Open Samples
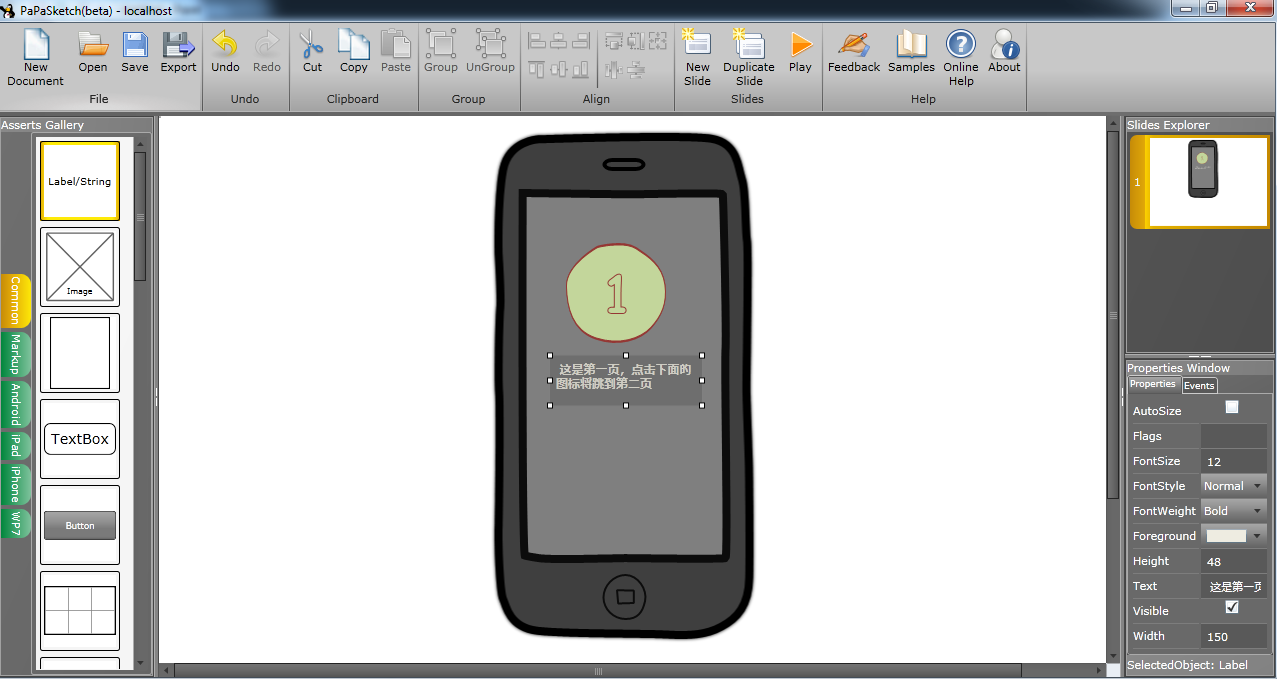This screenshot has height=679, width=1277. pyautogui.click(x=911, y=52)
